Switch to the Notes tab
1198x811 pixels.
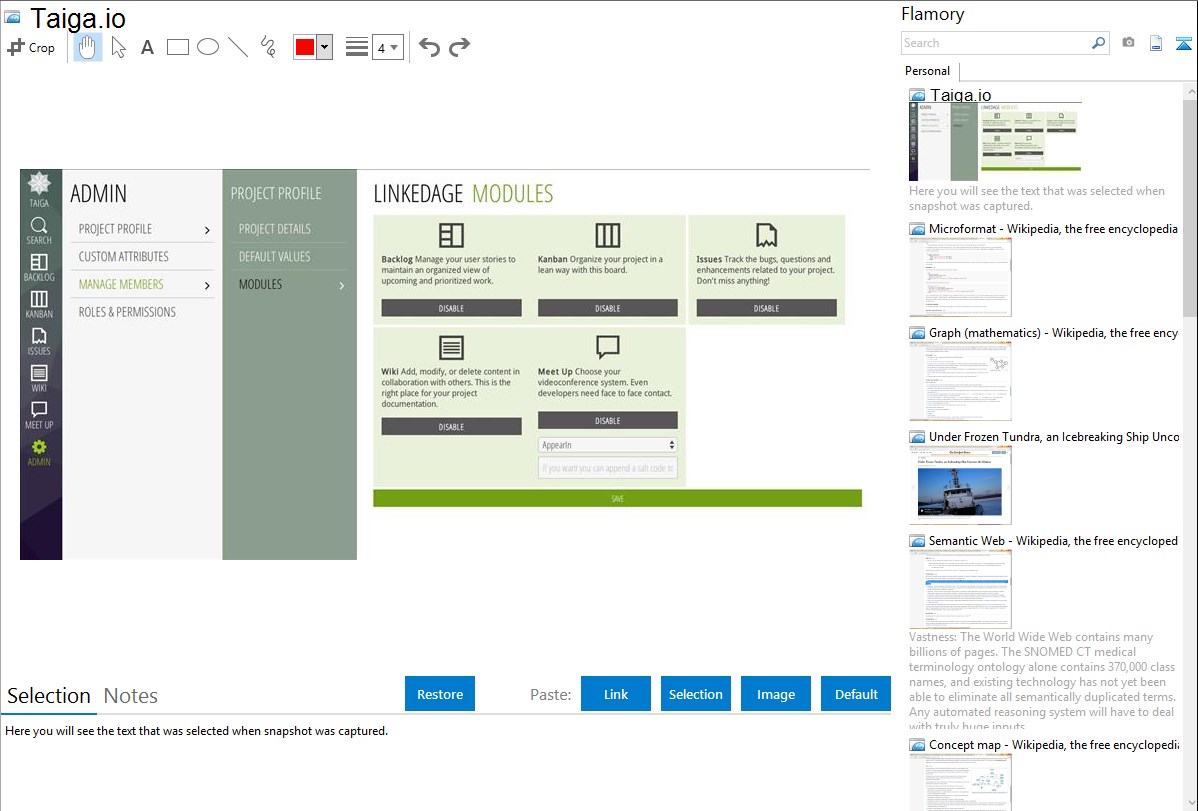pyautogui.click(x=130, y=696)
